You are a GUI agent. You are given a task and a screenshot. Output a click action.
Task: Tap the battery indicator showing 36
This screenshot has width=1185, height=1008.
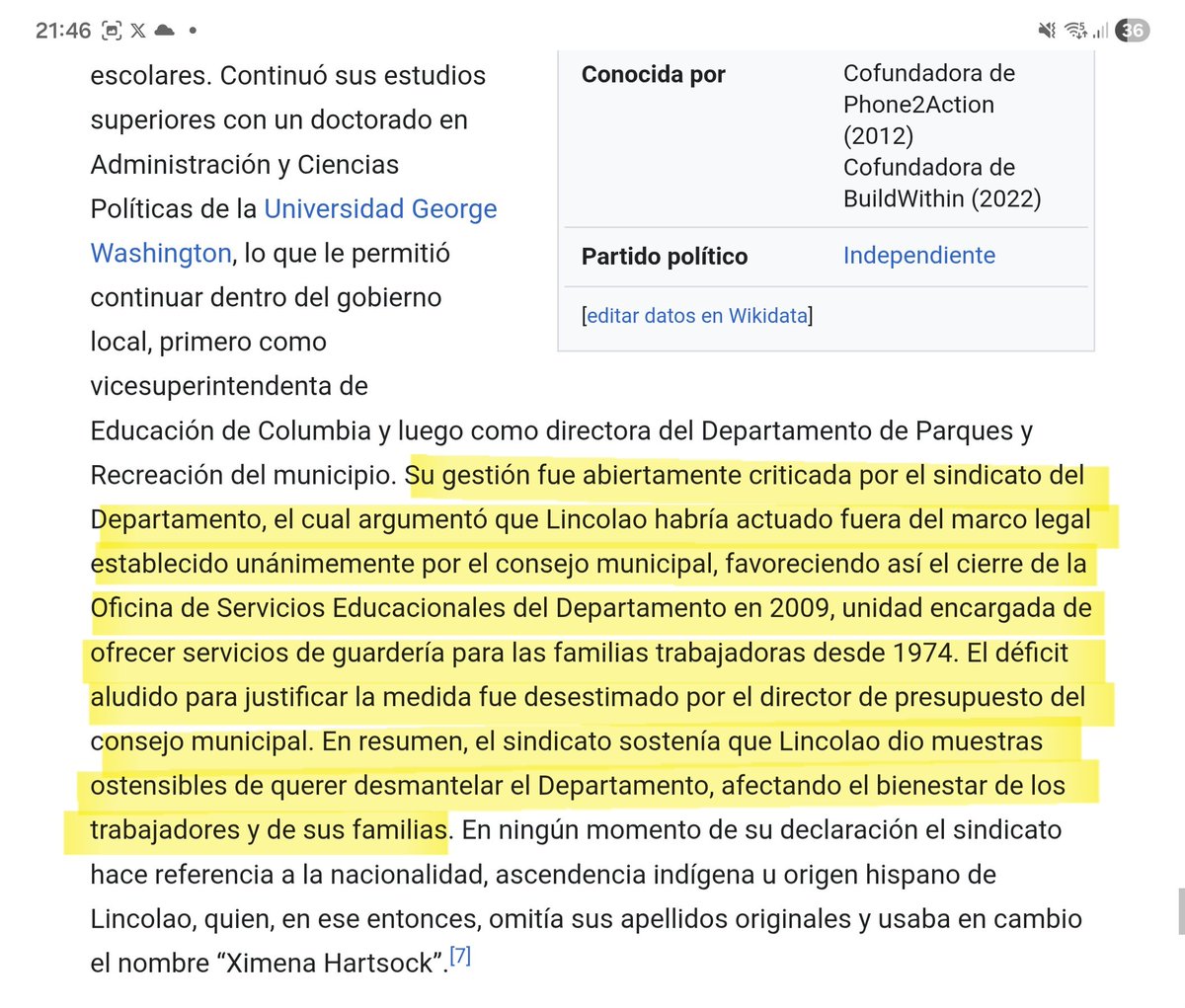[1132, 30]
